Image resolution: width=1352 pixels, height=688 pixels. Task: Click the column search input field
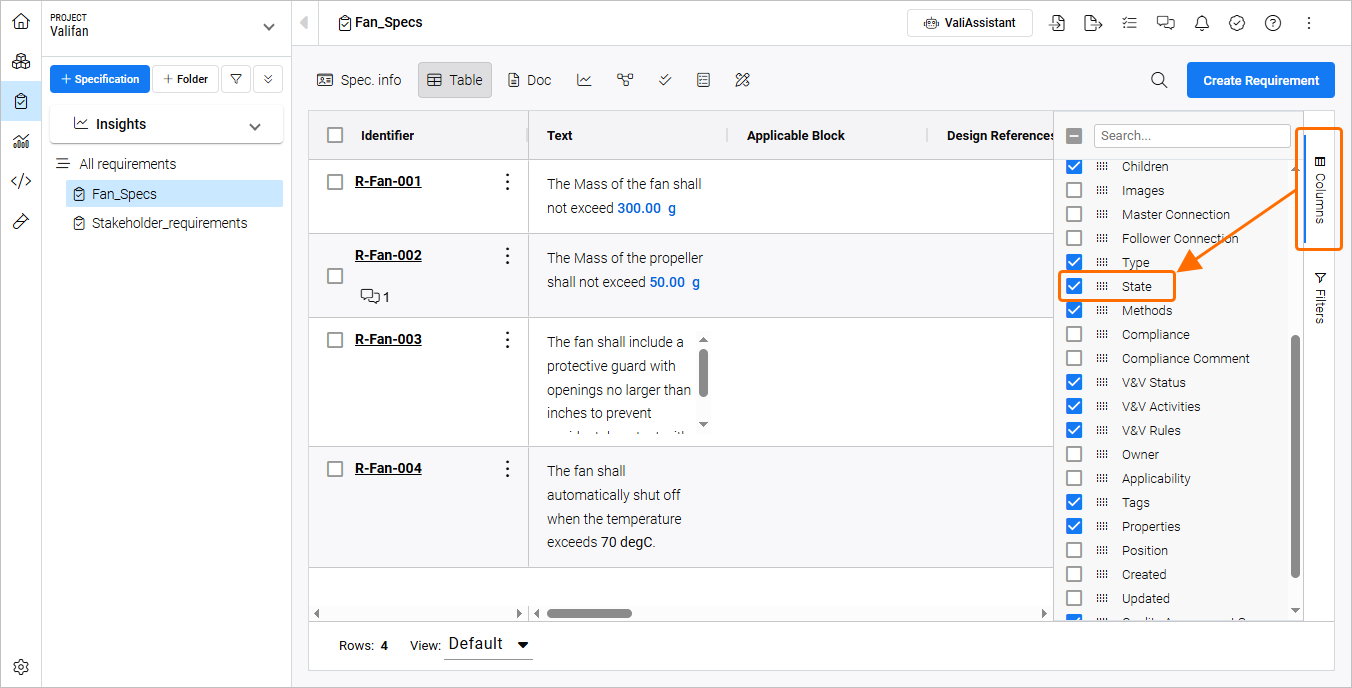click(x=1191, y=136)
